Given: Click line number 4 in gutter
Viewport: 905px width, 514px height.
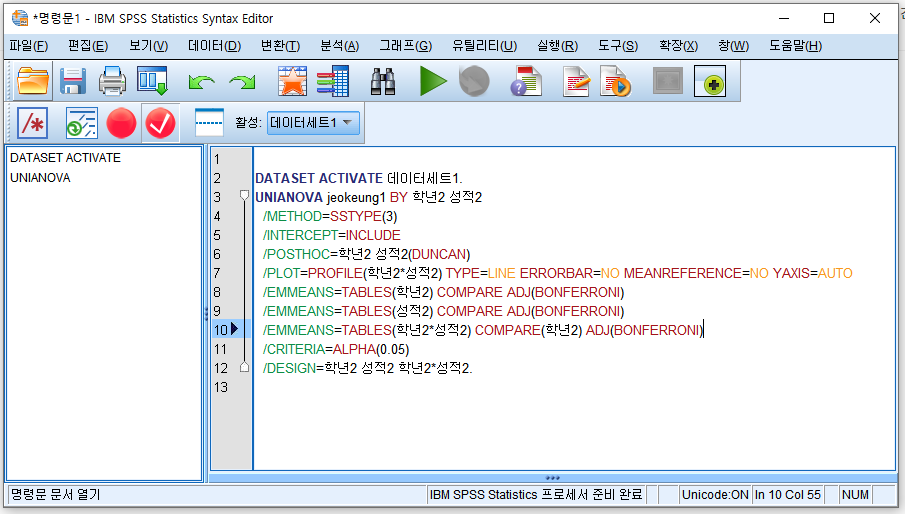Looking at the screenshot, I should tap(217, 216).
